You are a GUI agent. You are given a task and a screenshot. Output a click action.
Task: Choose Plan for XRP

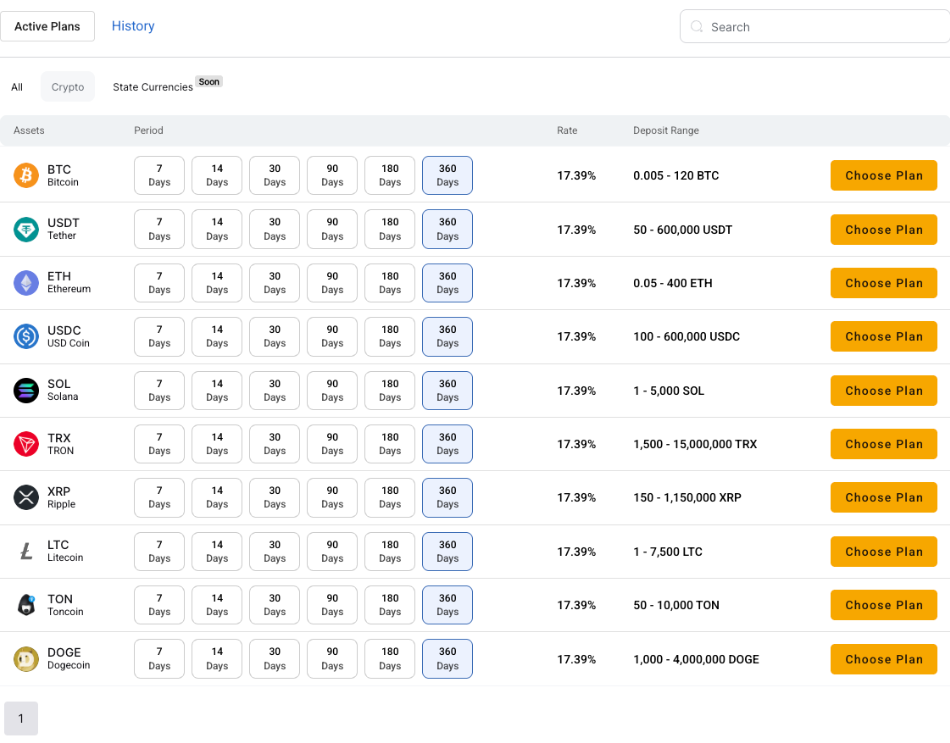pyautogui.click(x=883, y=498)
